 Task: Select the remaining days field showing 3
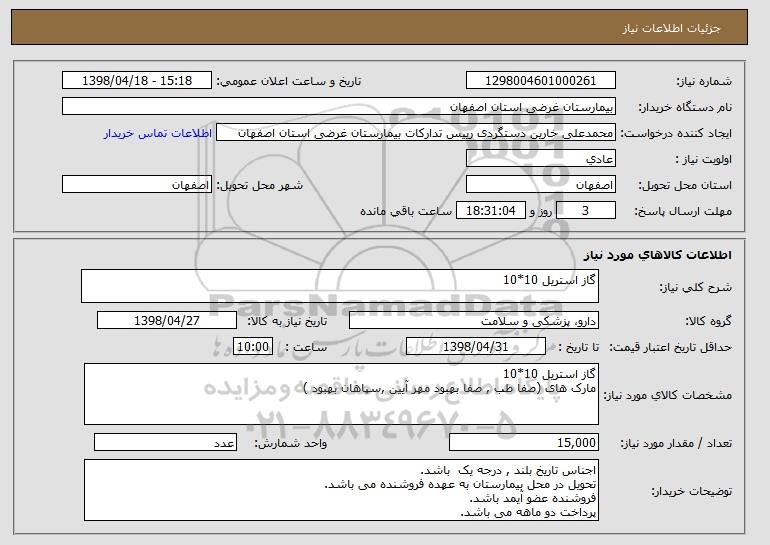(585, 211)
